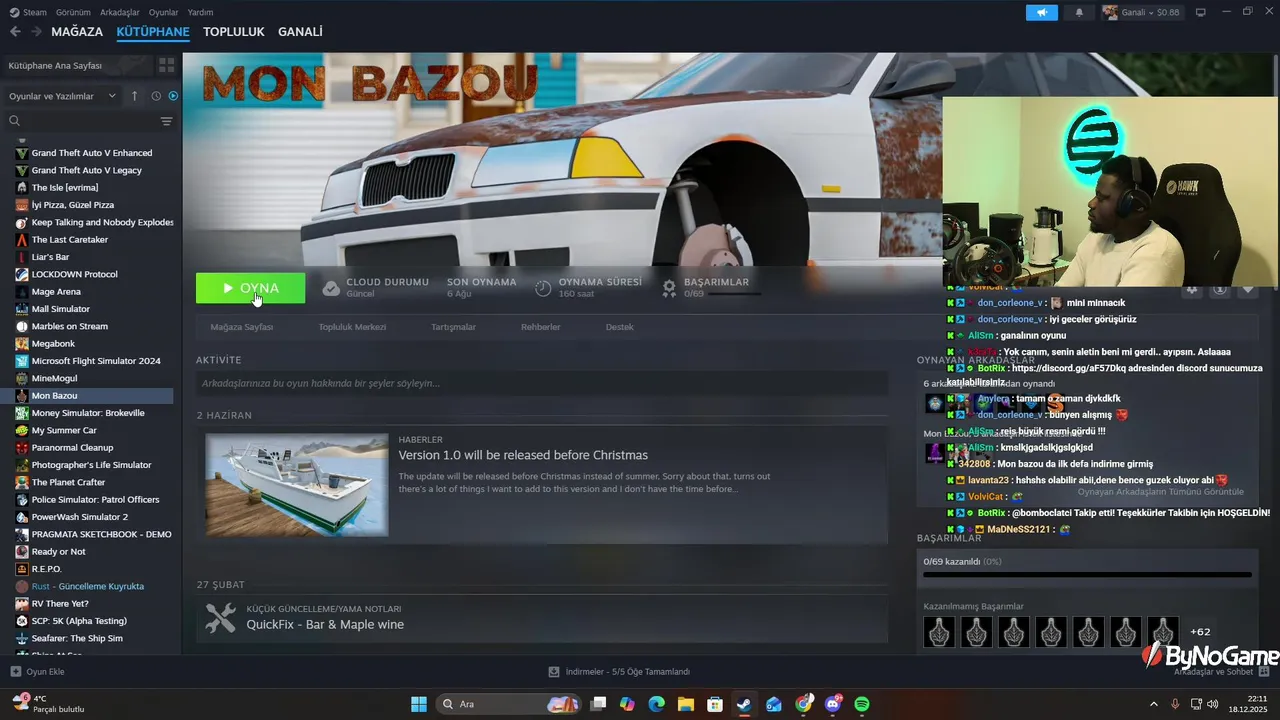
Task: Sort library with the up arrow icon
Action: click(135, 96)
